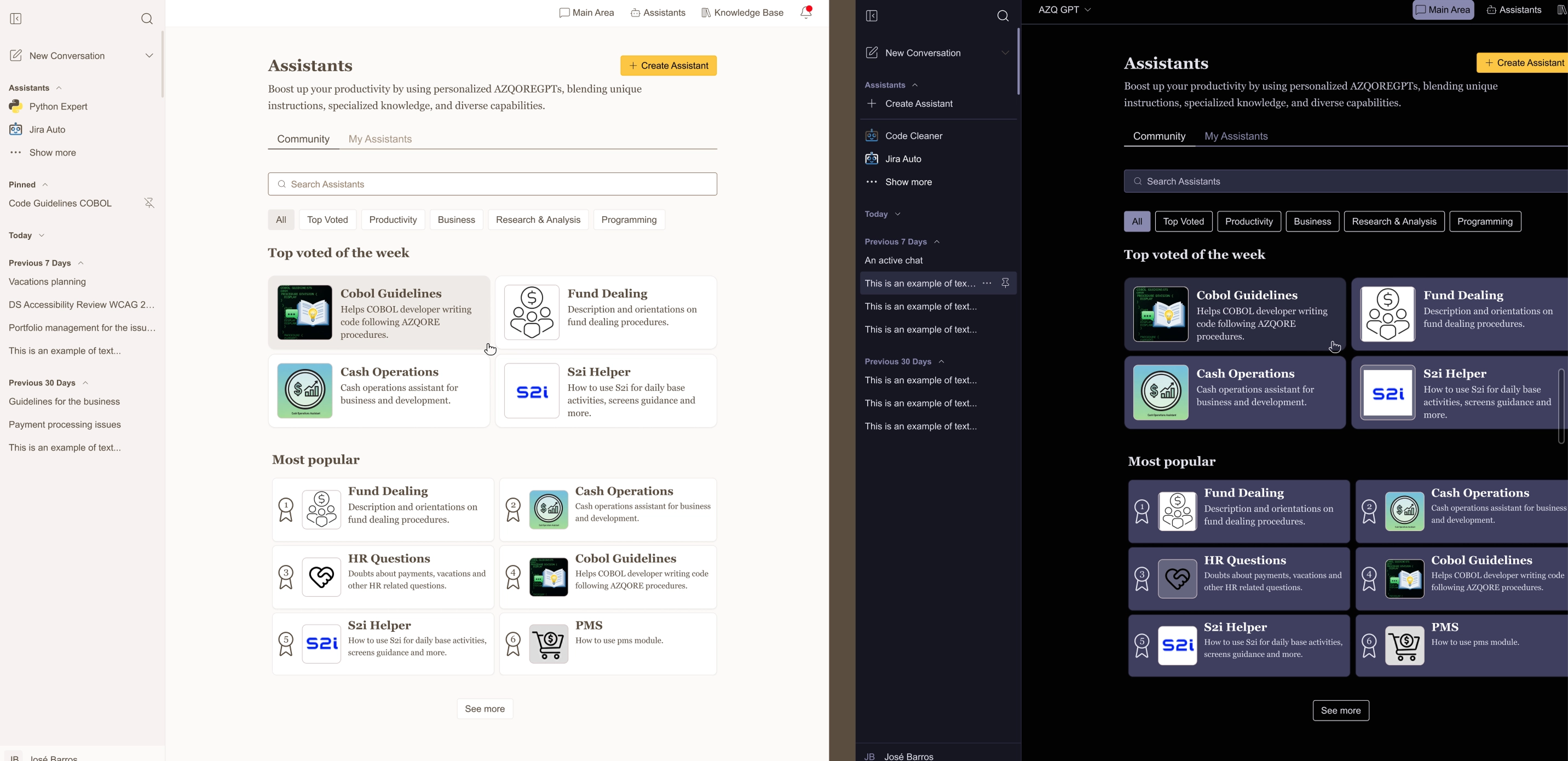Click Search Assistants field in light window
The height and width of the screenshot is (761, 1568).
point(492,184)
